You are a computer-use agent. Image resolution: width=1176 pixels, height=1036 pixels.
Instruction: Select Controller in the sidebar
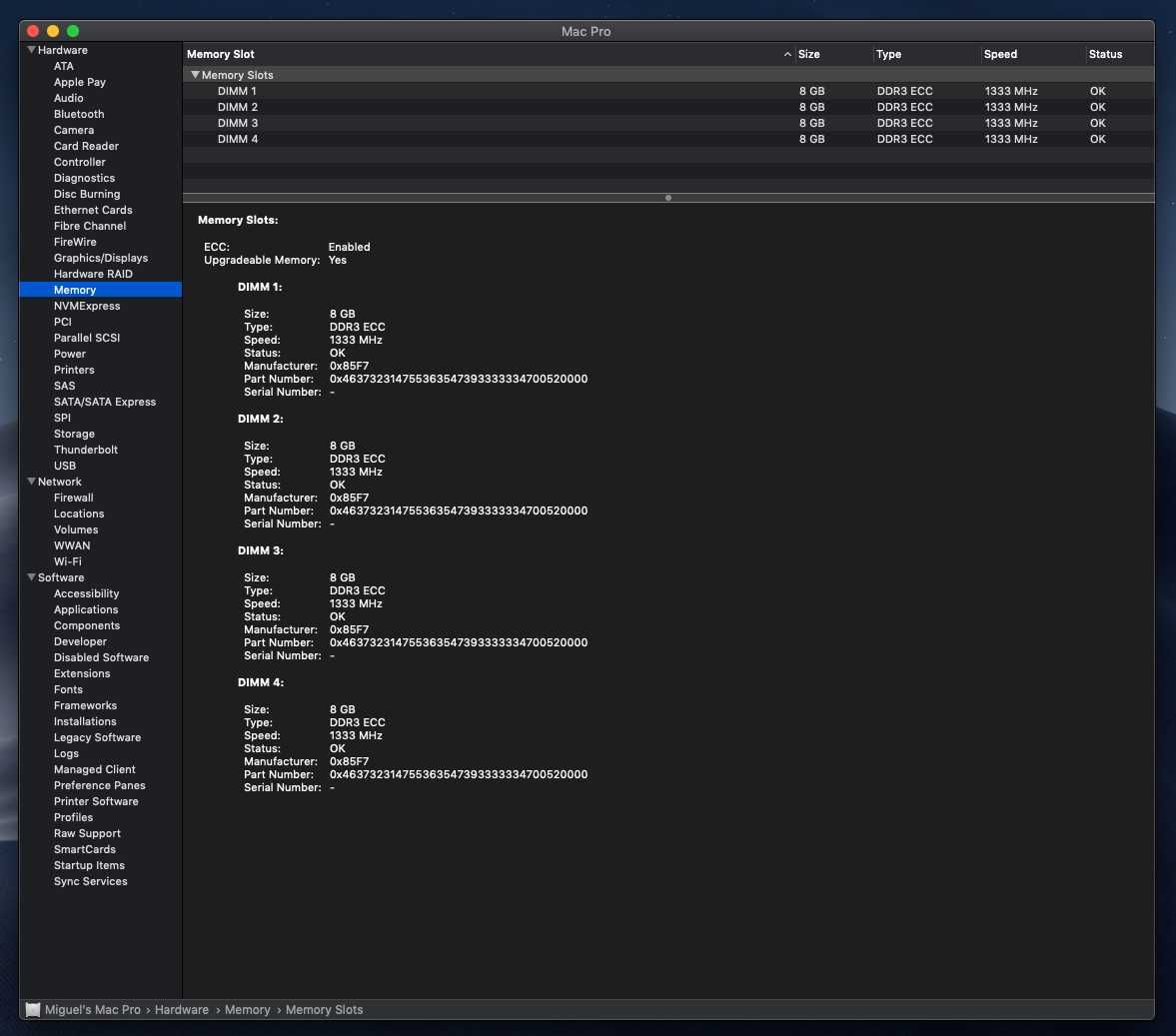pos(80,162)
